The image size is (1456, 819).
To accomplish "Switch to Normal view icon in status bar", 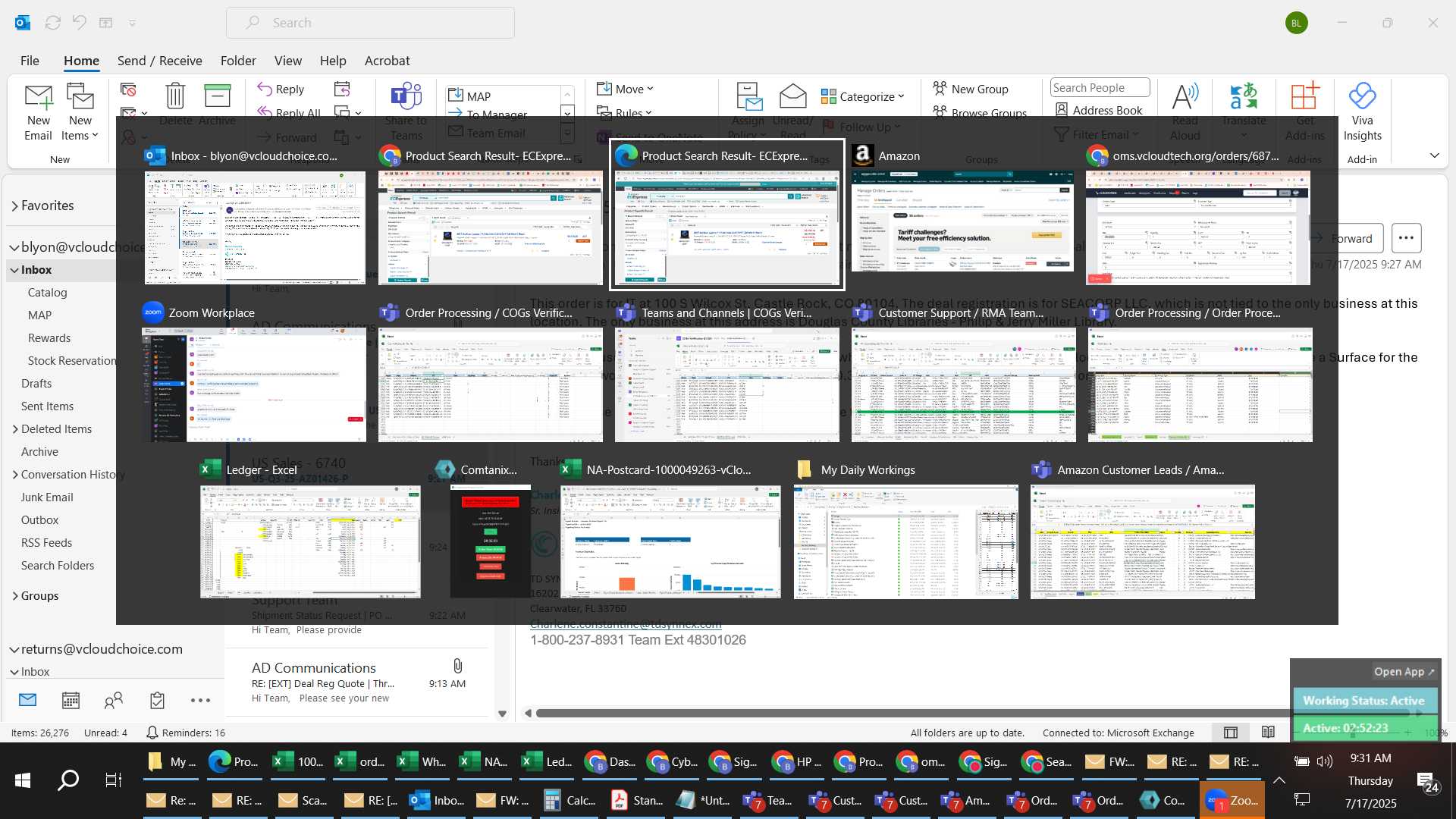I will pos(1231,733).
